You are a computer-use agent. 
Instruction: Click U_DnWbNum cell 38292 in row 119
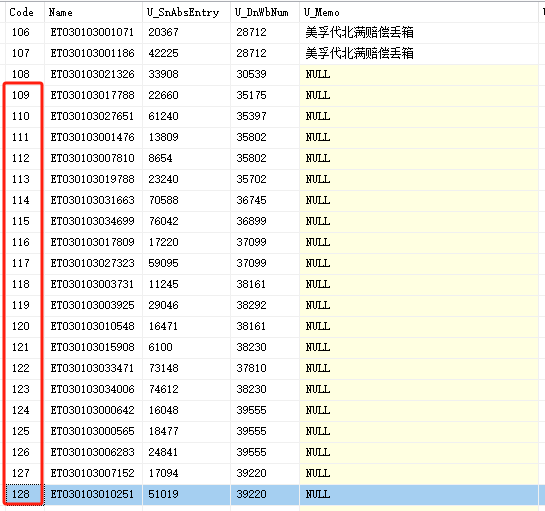pyautogui.click(x=265, y=306)
